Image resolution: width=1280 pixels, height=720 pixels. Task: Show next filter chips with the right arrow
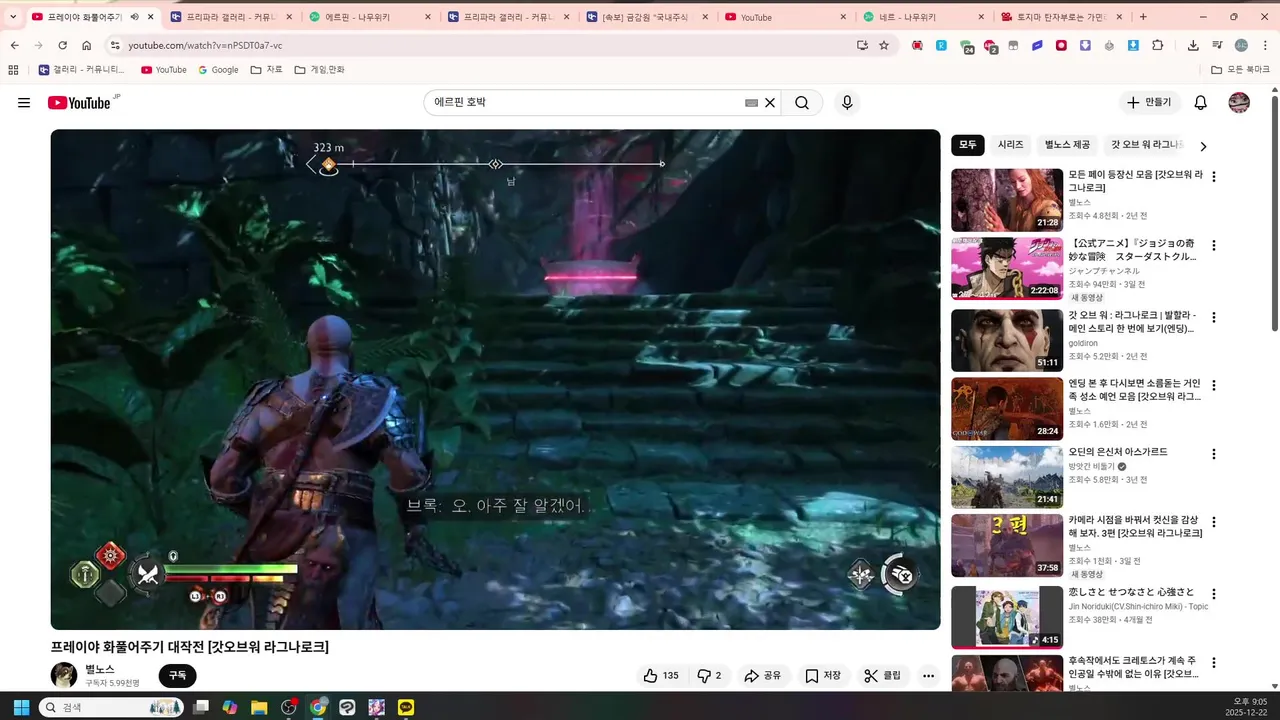(1203, 146)
